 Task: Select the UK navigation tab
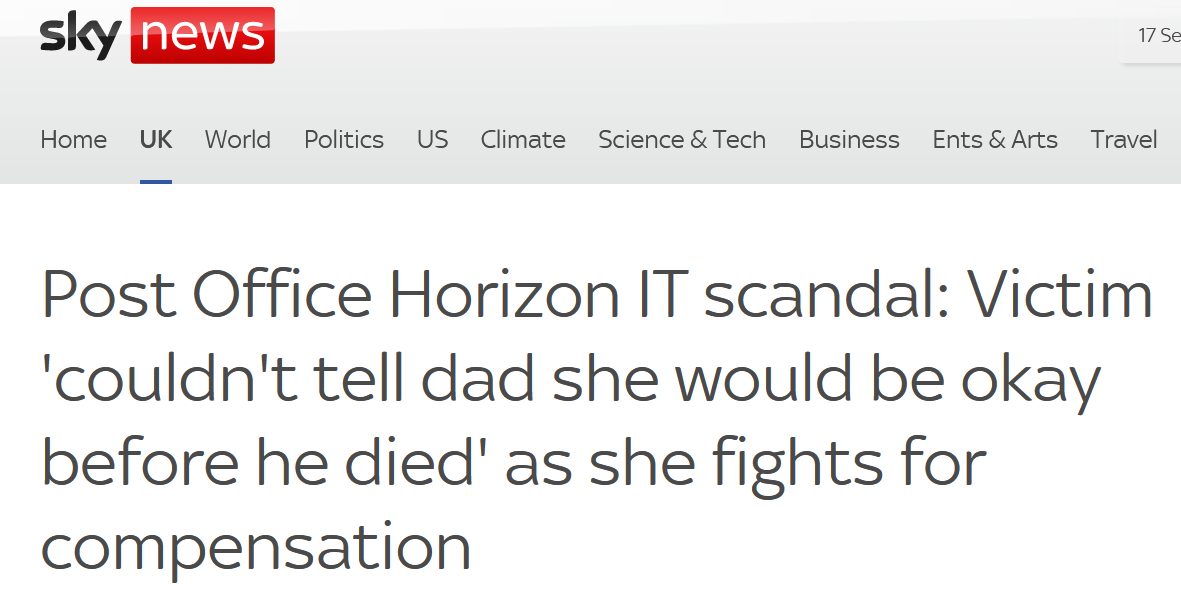[156, 140]
